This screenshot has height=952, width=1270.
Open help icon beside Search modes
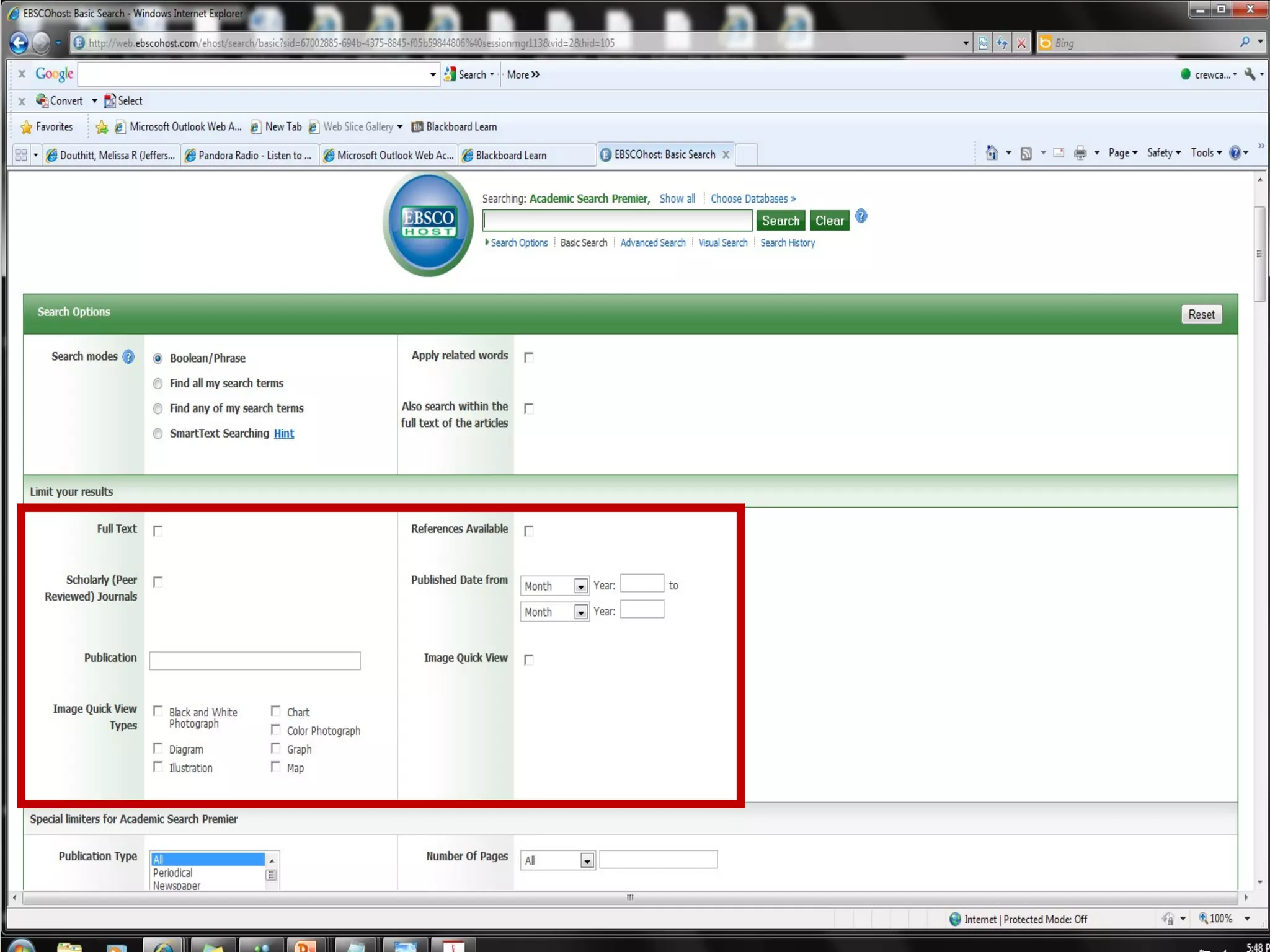tap(128, 357)
